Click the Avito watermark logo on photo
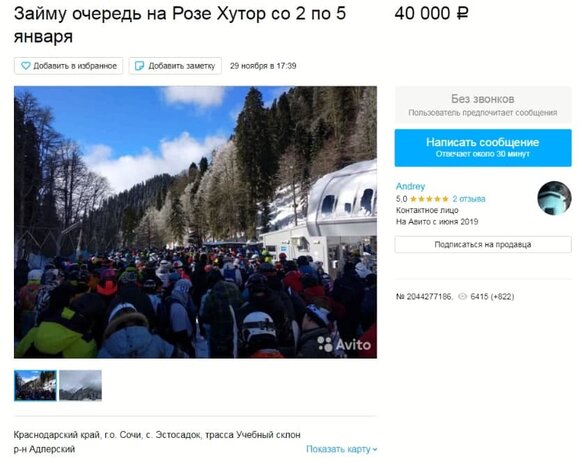 344,344
